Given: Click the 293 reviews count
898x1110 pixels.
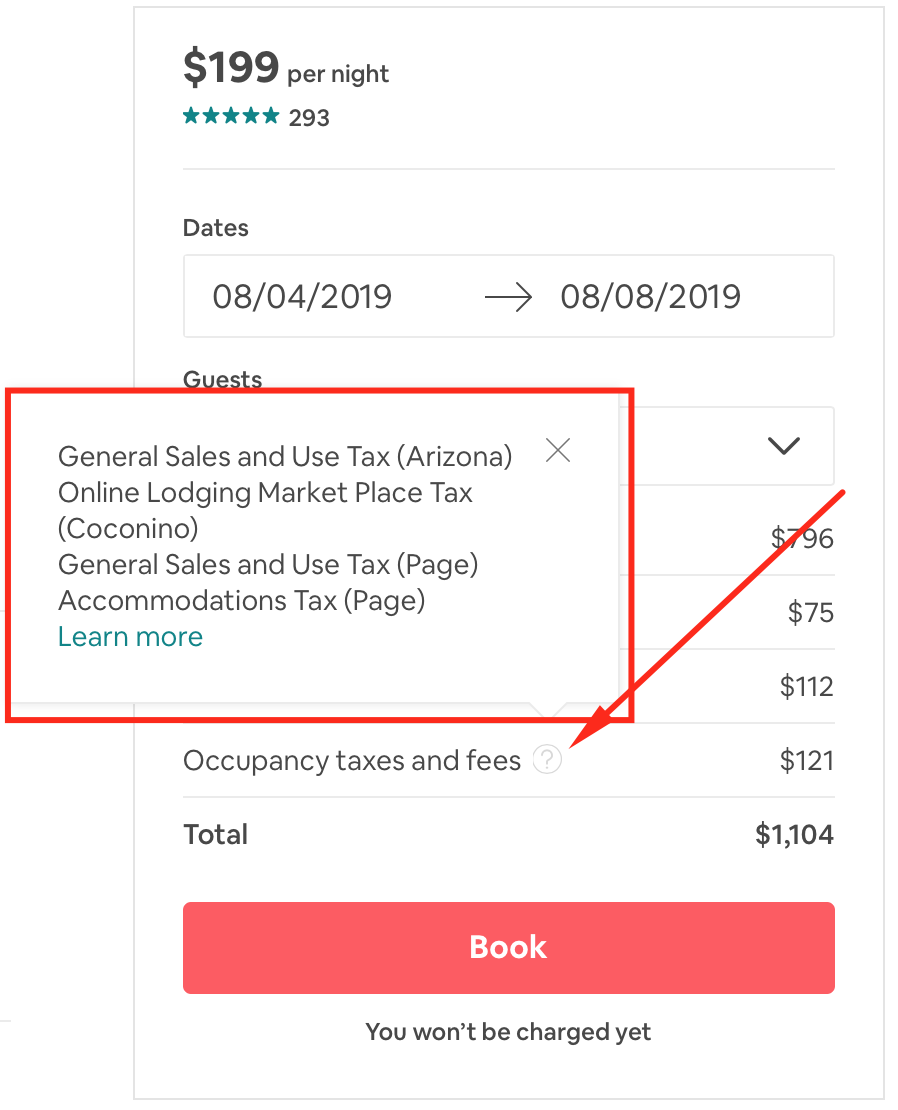Looking at the screenshot, I should click(x=309, y=118).
